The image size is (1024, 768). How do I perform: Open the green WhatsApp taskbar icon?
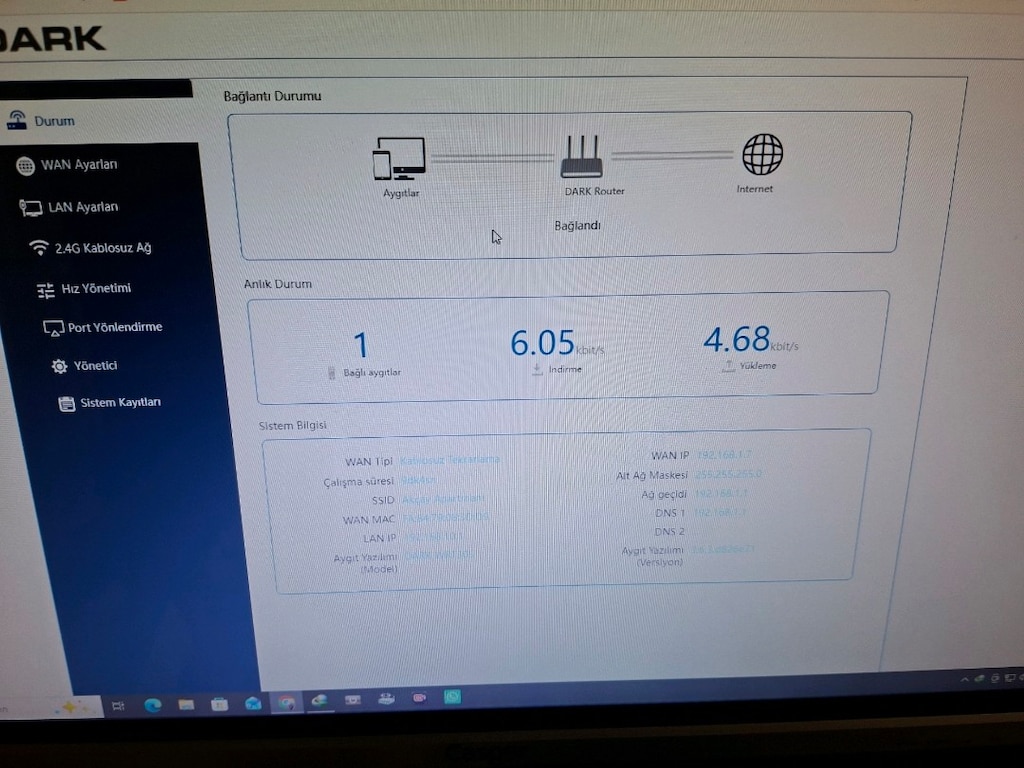tap(452, 697)
